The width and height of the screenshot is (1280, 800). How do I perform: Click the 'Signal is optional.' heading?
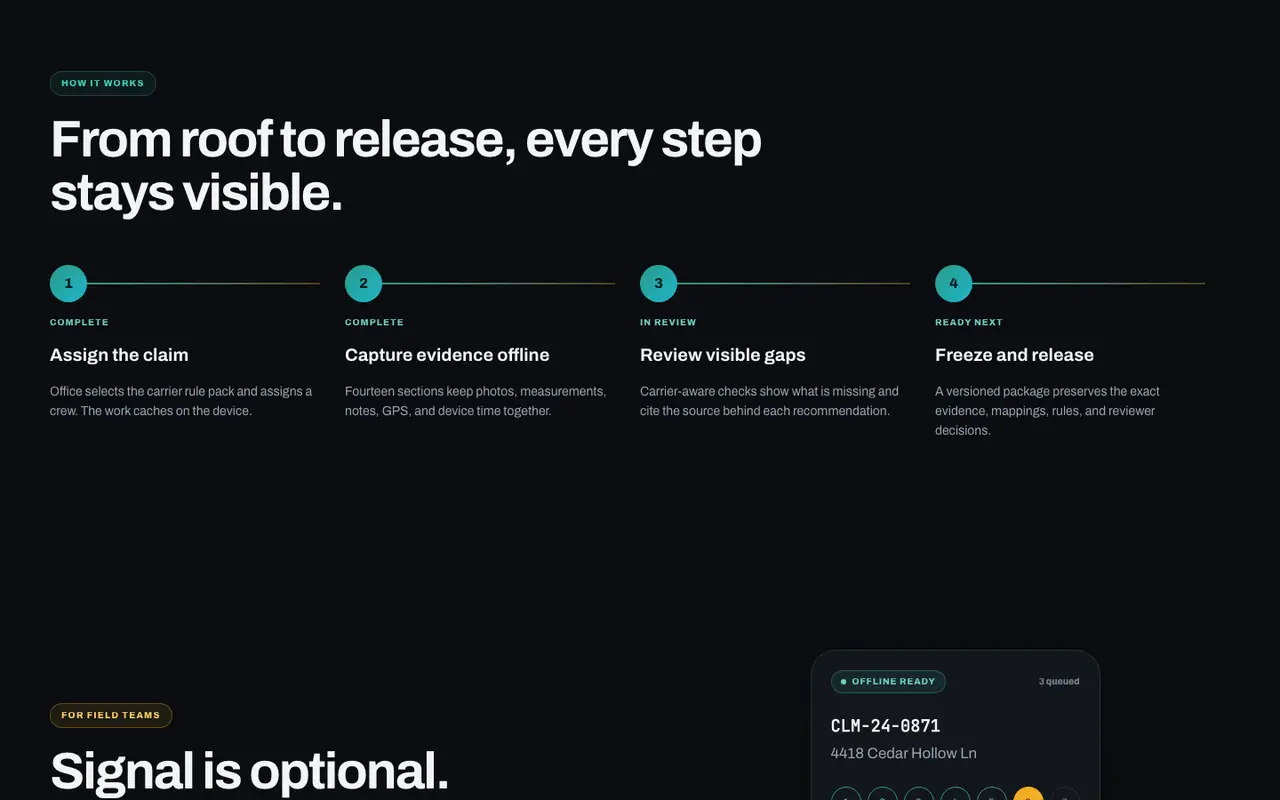pos(249,771)
